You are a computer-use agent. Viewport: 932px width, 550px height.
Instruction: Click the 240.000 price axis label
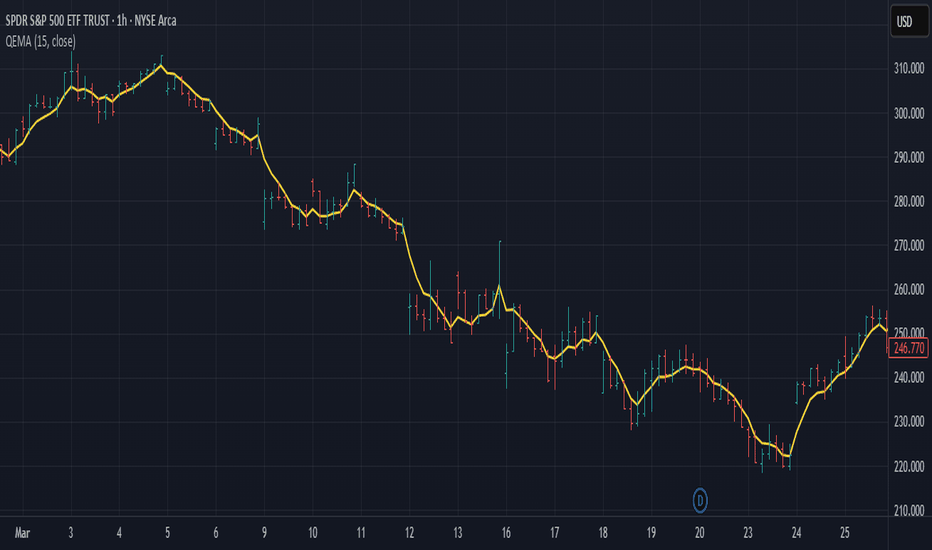909,378
